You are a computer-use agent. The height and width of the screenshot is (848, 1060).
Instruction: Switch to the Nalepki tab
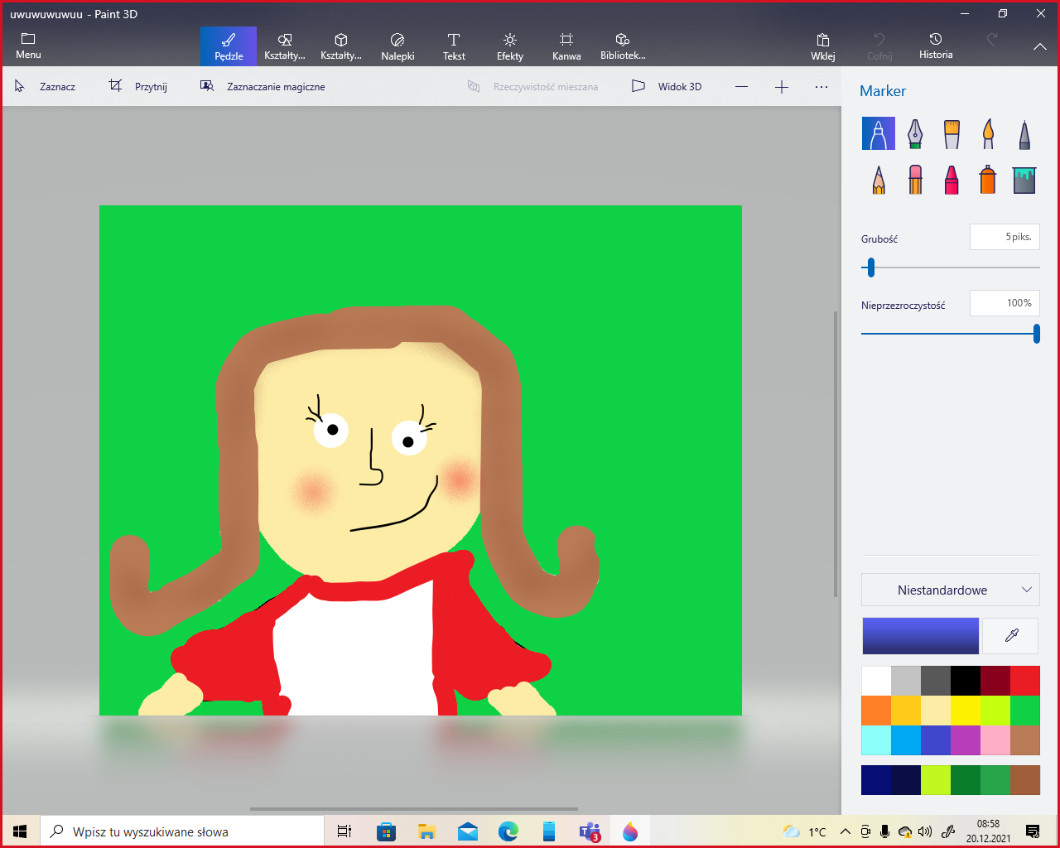point(397,46)
